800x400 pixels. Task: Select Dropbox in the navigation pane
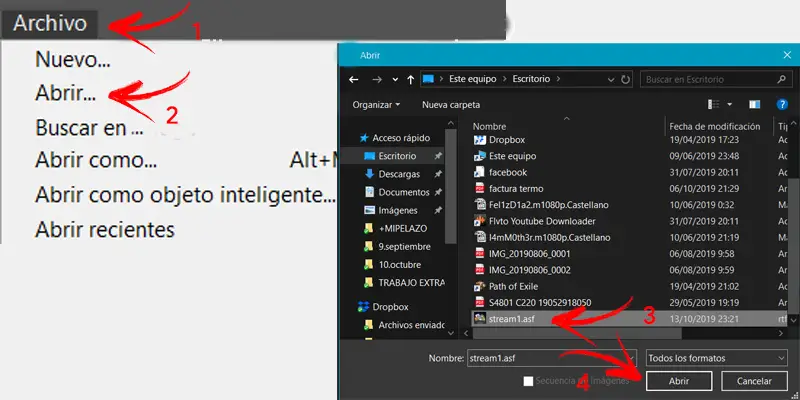[390, 307]
